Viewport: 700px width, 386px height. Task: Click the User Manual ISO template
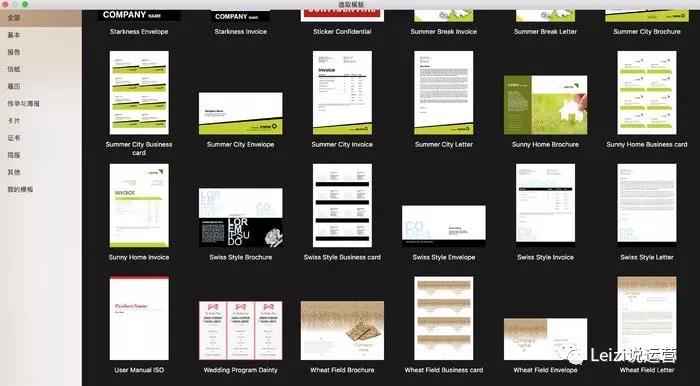tap(139, 318)
